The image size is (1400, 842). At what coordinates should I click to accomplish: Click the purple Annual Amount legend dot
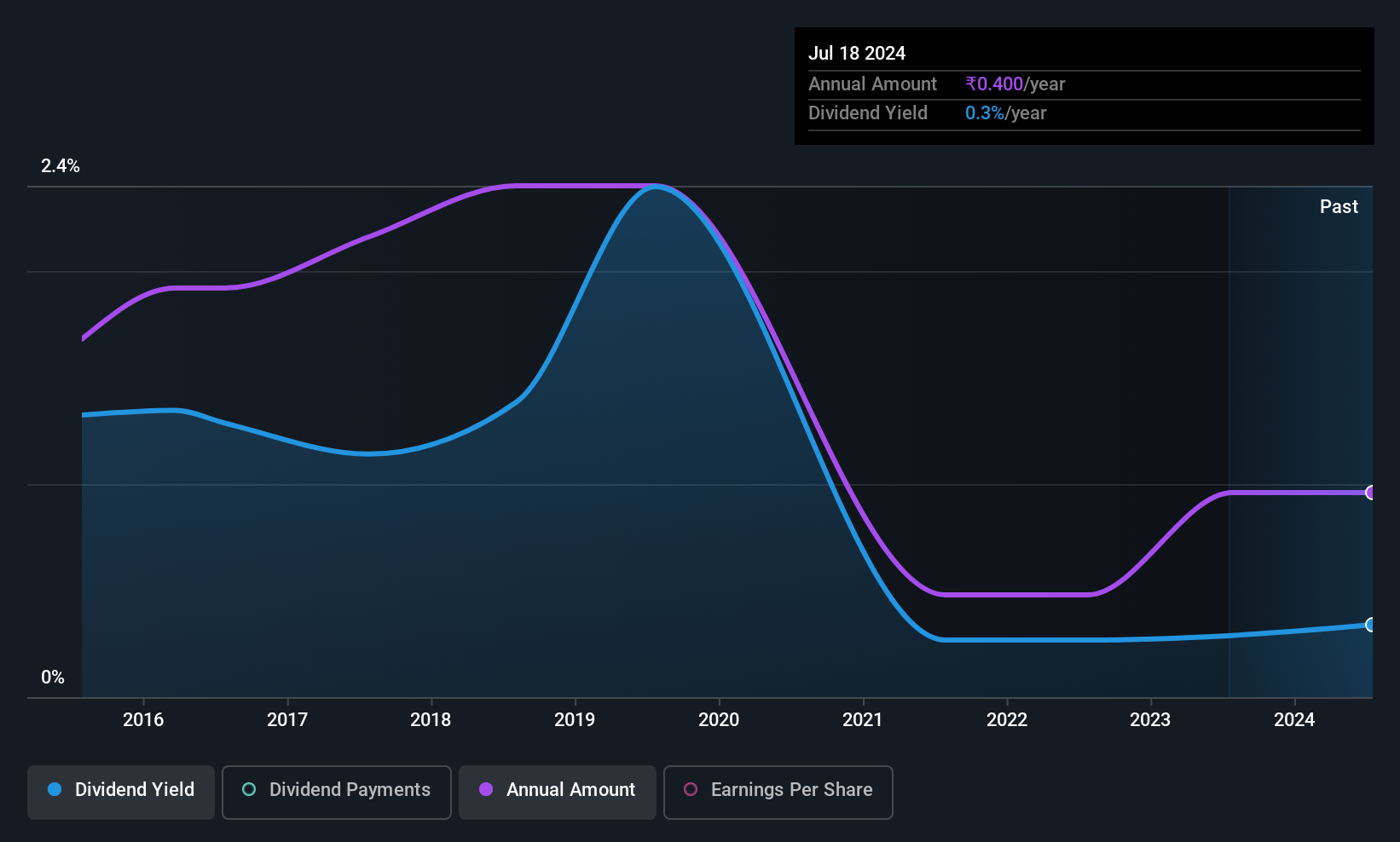click(486, 789)
